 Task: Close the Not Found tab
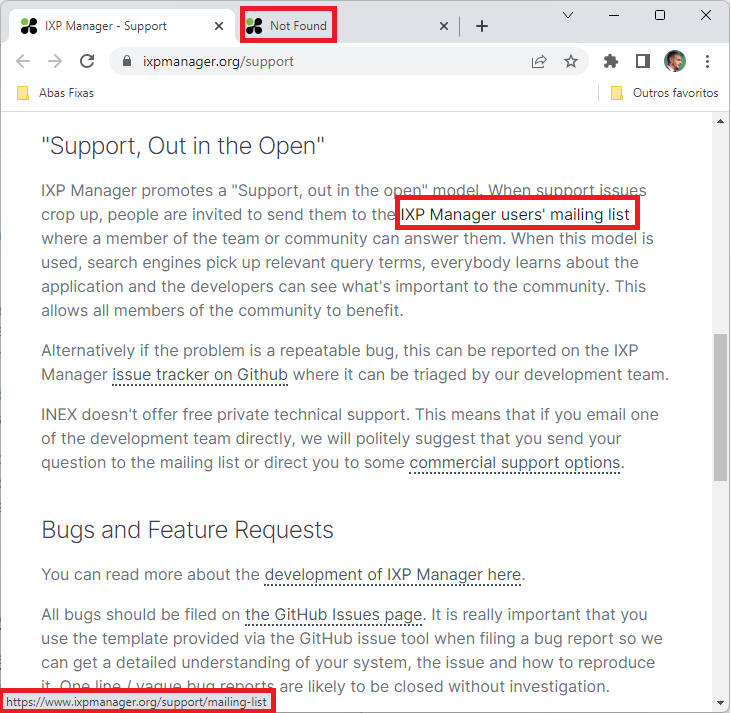444,26
